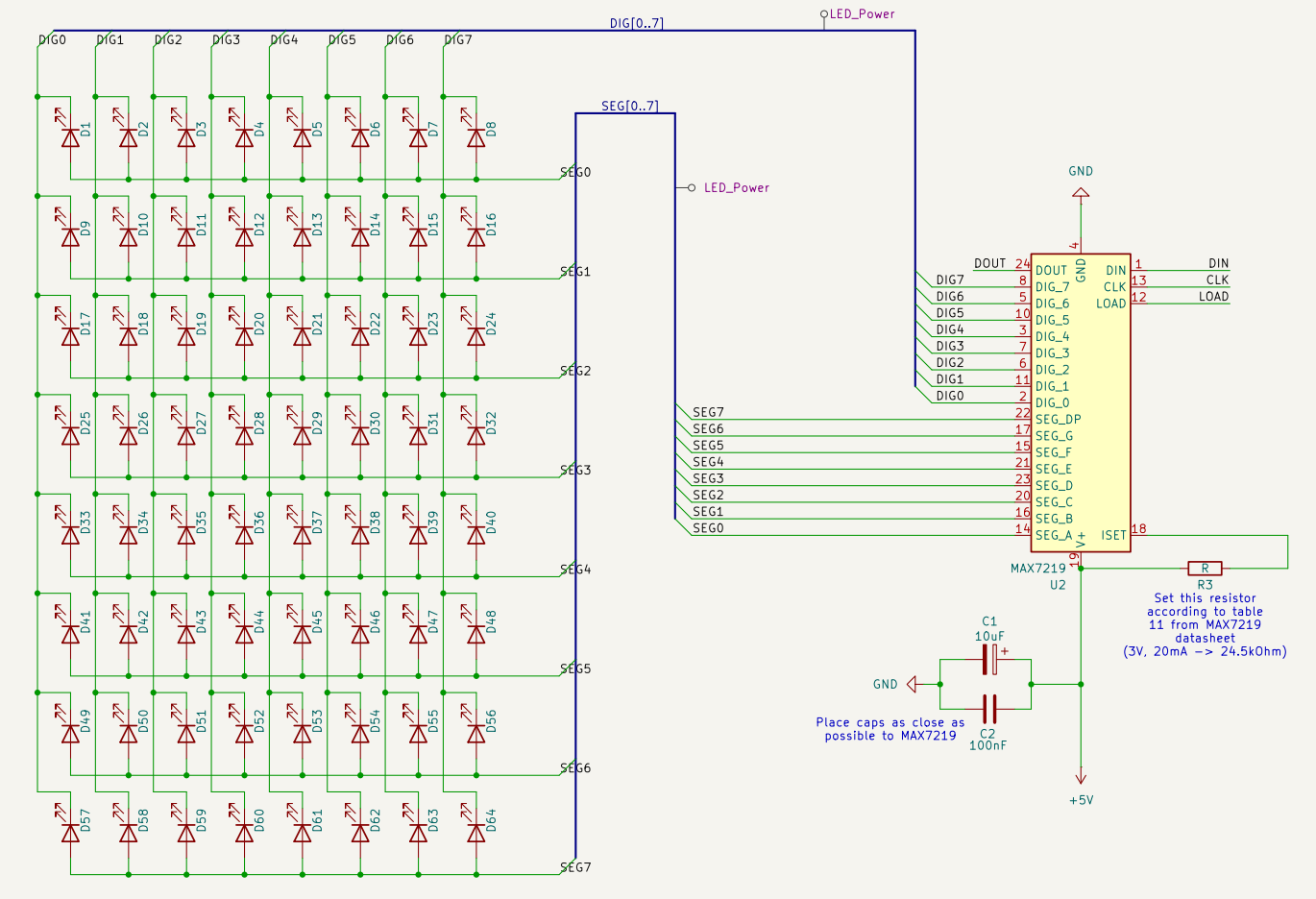Image resolution: width=1316 pixels, height=899 pixels.
Task: Click the 10uF capacitor value
Action: pyautogui.click(x=989, y=636)
